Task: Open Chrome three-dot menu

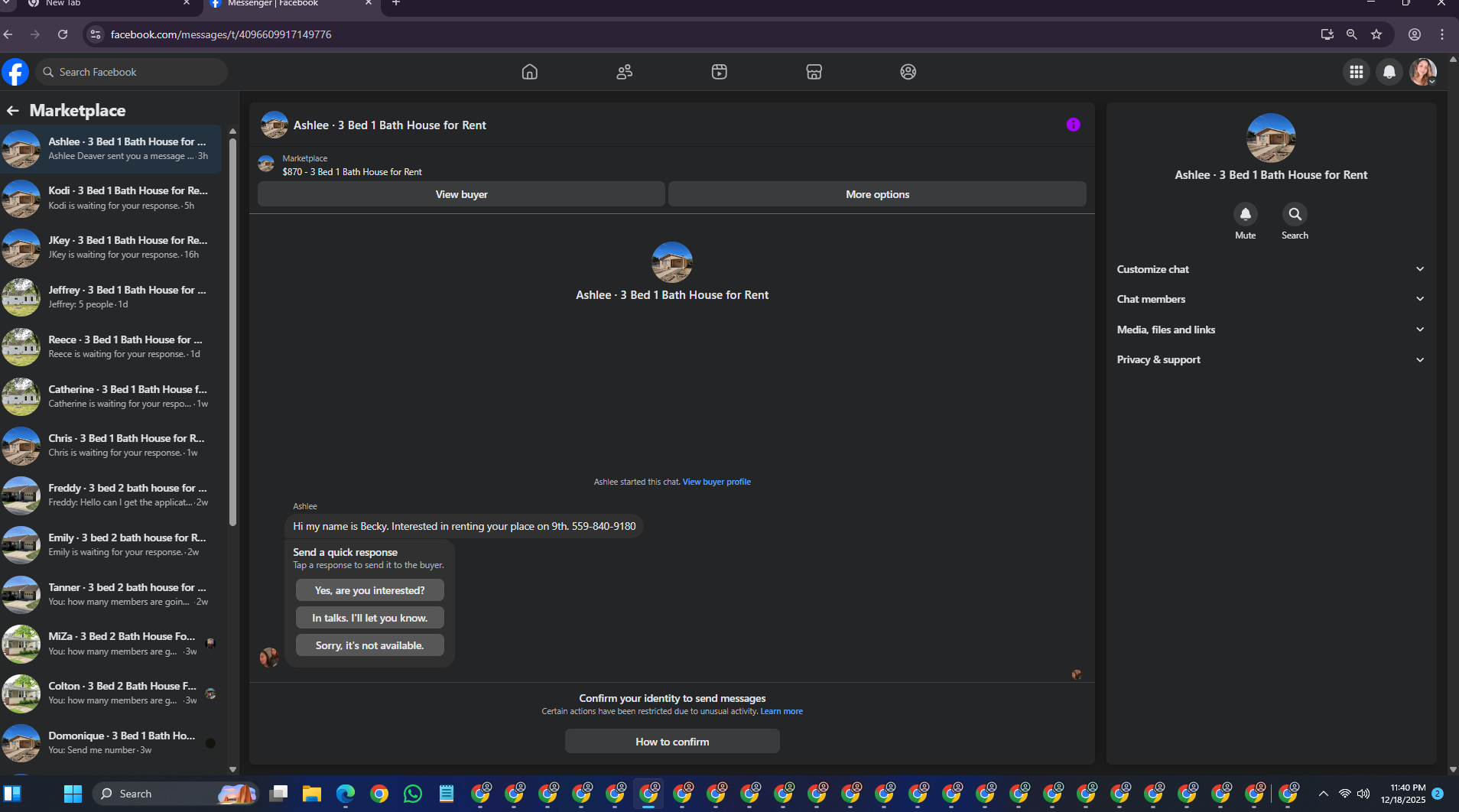Action: pyautogui.click(x=1442, y=34)
